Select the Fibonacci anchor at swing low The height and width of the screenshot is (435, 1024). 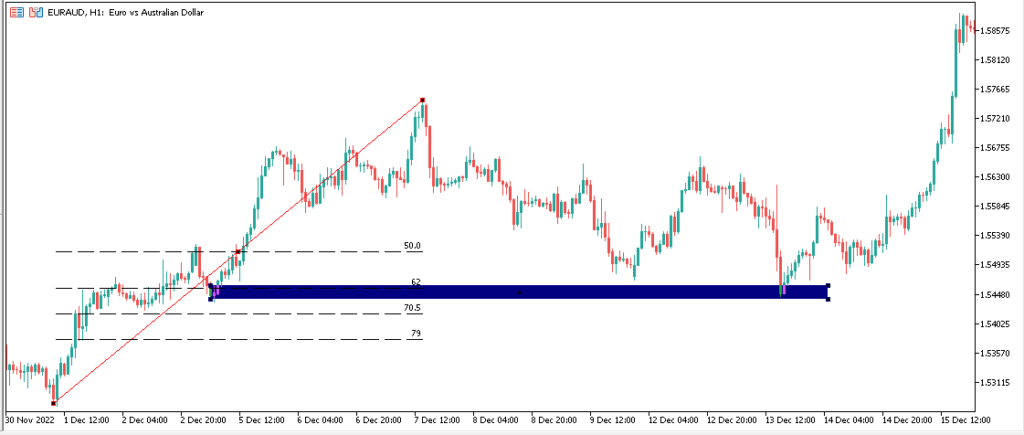point(54,402)
